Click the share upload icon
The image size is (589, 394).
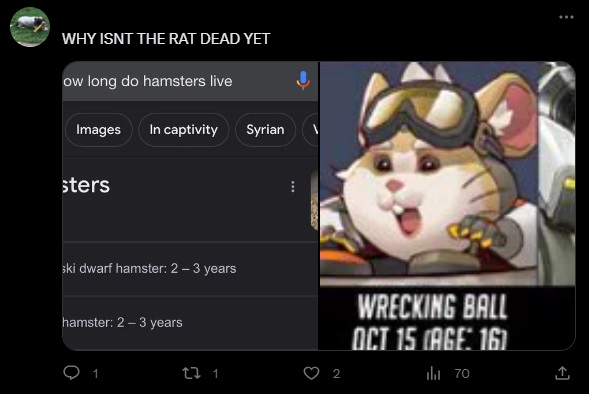pos(562,373)
